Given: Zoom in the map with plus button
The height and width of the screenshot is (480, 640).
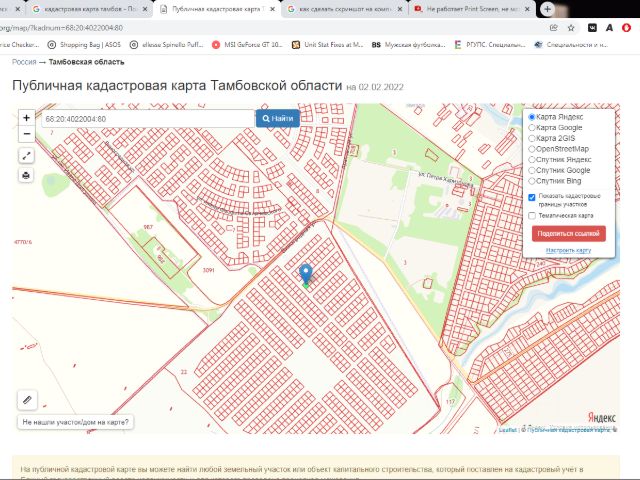Looking at the screenshot, I should (x=26, y=118).
